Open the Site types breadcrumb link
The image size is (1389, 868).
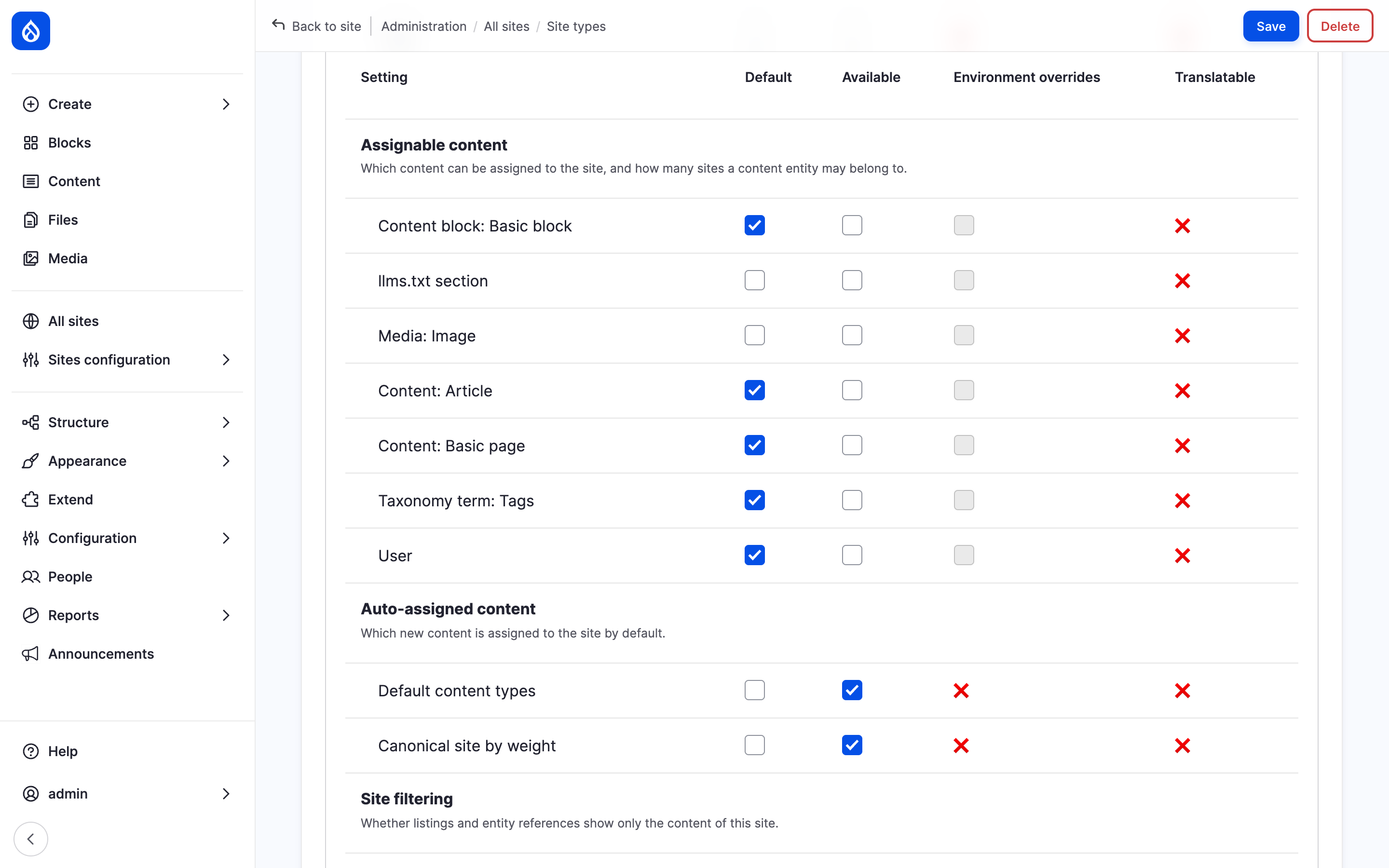coord(576,27)
